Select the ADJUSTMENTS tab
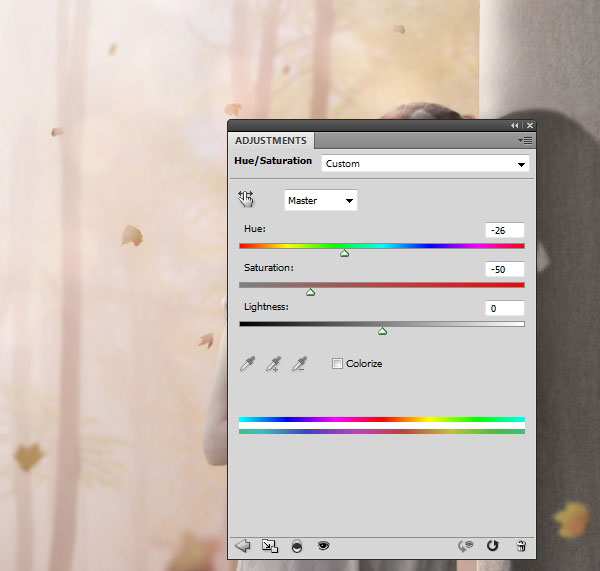 click(271, 140)
